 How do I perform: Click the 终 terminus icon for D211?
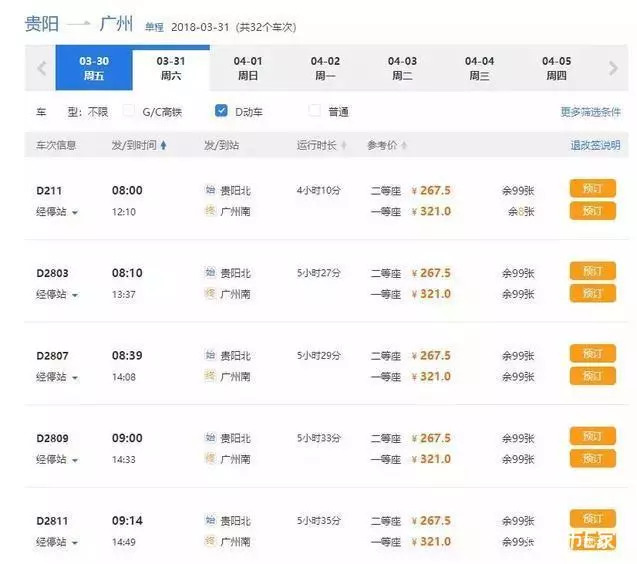[x=210, y=210]
